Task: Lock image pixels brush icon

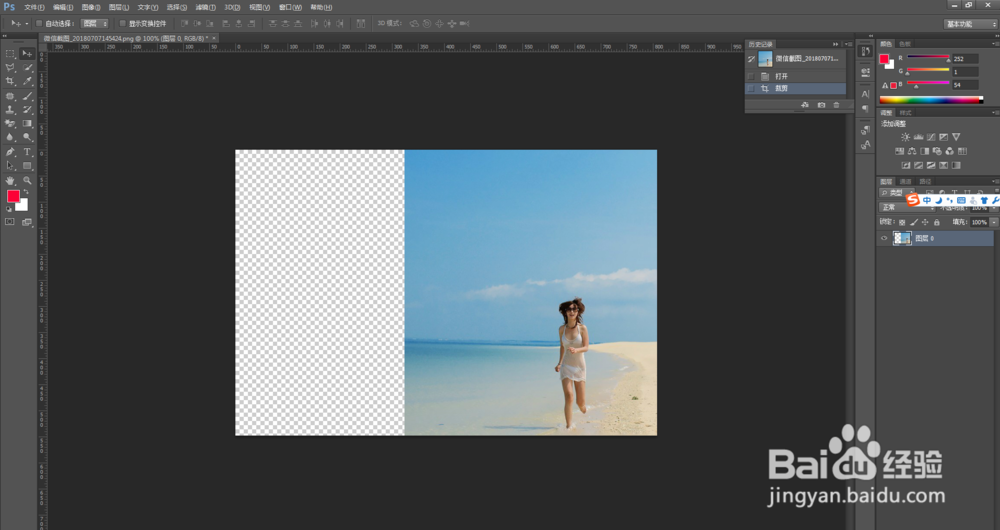Action: [x=914, y=223]
